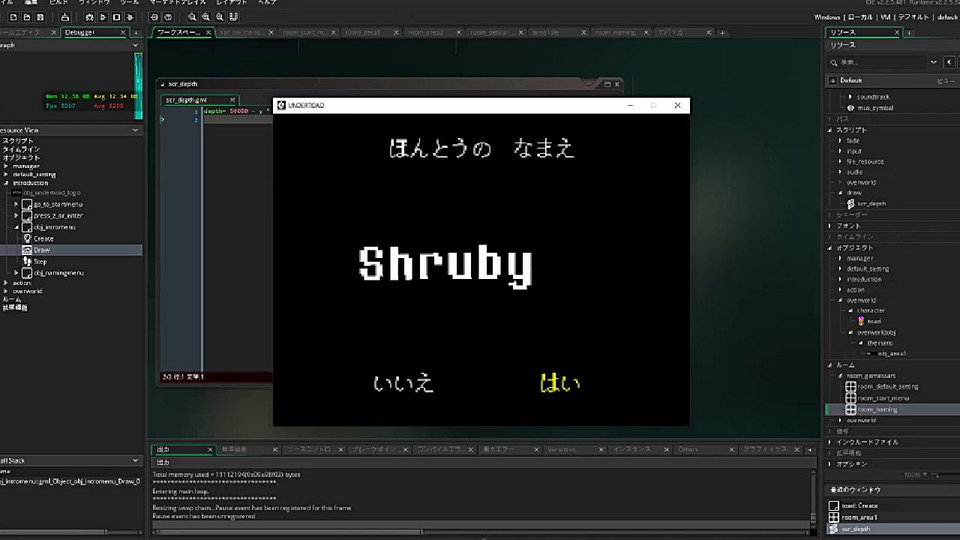Image resolution: width=960 pixels, height=540 pixels.
Task: Expand default_setting folder in Resource View
Action: (x=6, y=174)
